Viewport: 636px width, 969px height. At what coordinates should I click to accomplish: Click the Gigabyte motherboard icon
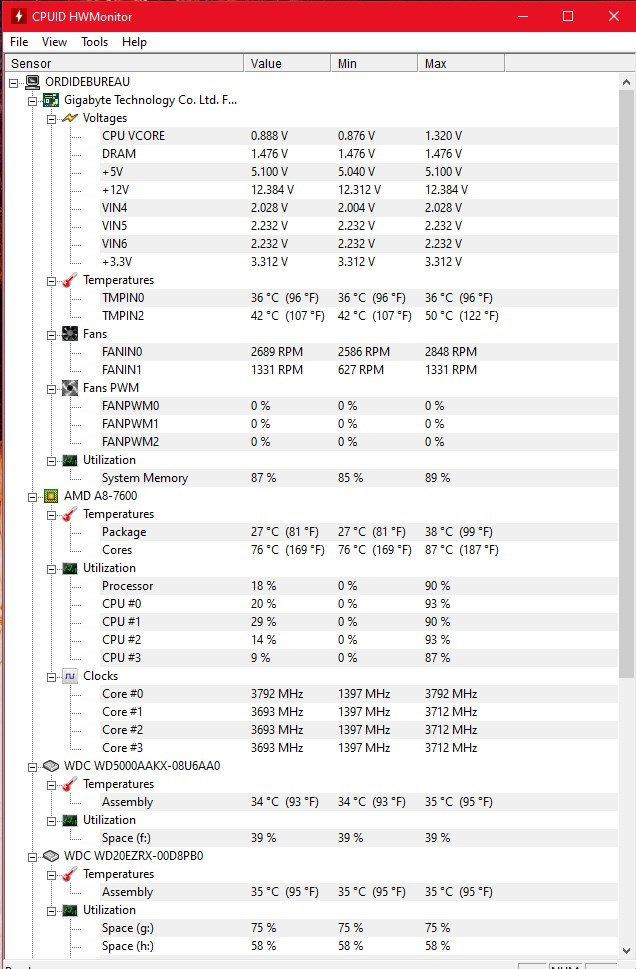click(x=51, y=100)
